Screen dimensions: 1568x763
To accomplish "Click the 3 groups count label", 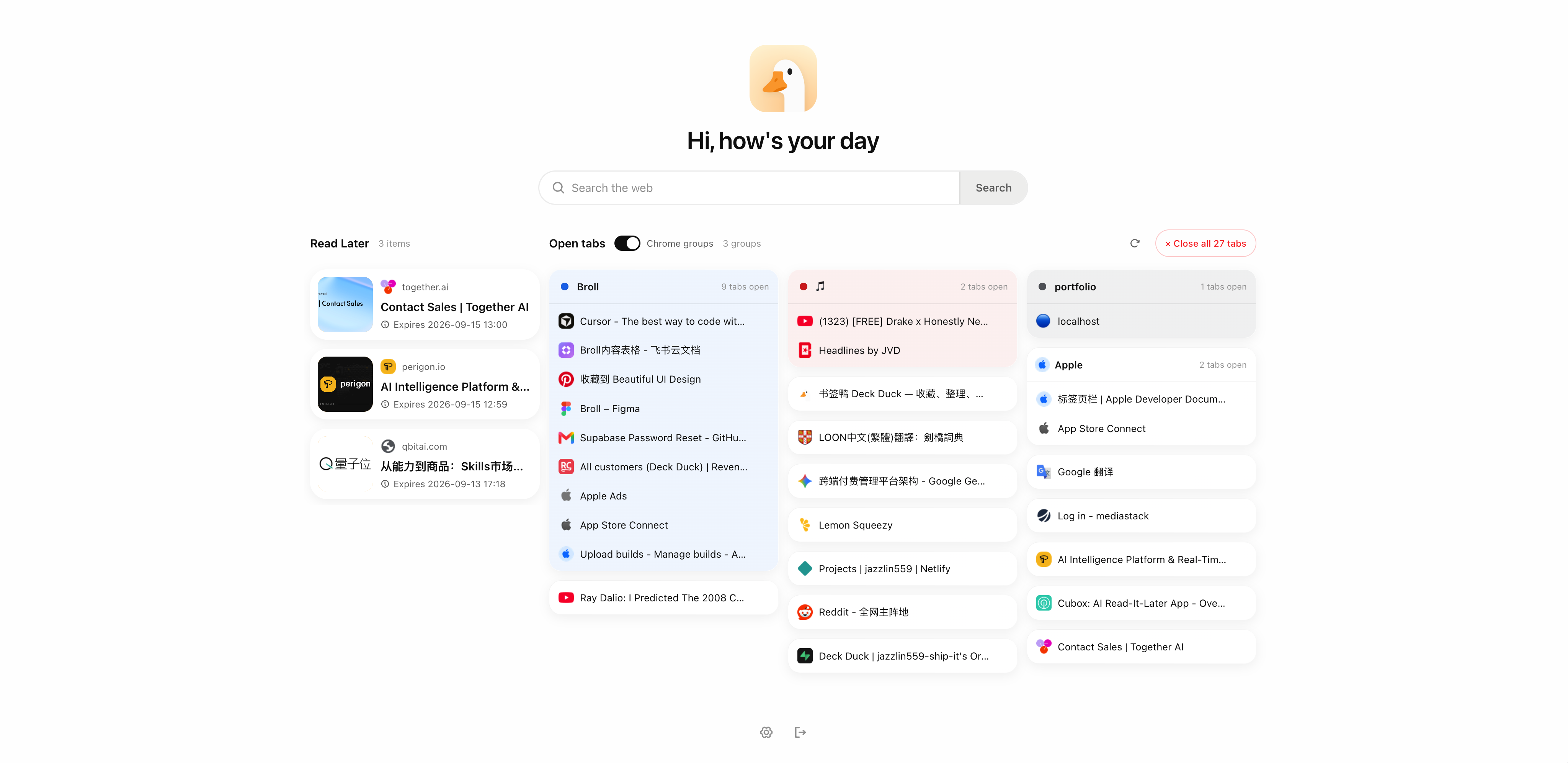I will tap(742, 244).
